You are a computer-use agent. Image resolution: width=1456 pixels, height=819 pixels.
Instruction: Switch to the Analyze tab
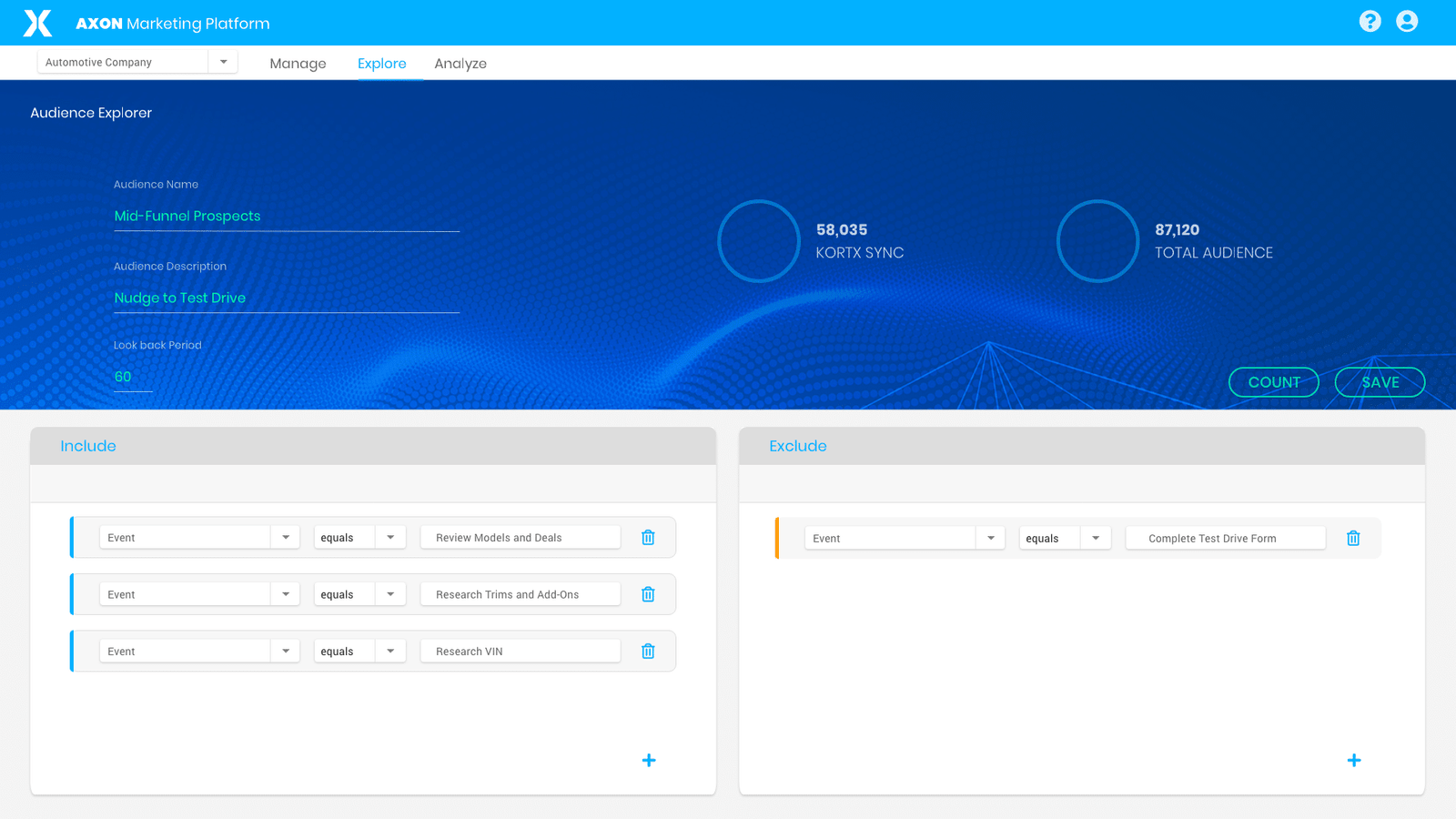coord(460,64)
